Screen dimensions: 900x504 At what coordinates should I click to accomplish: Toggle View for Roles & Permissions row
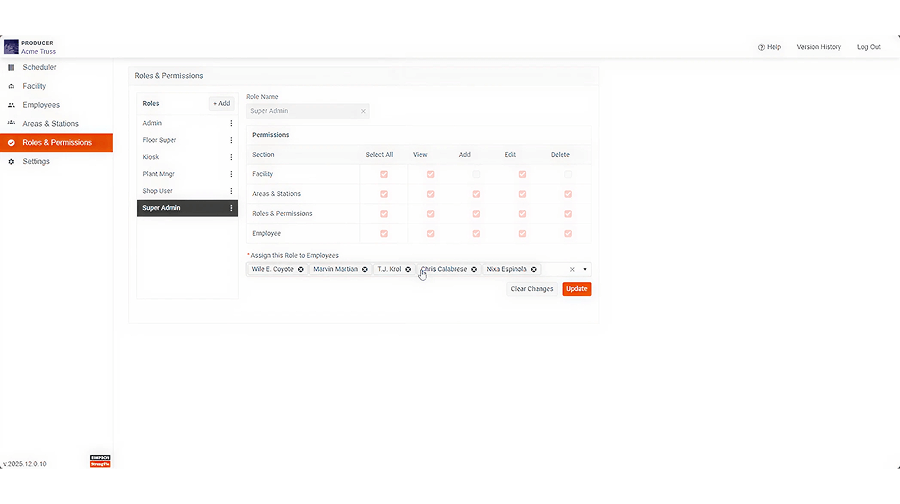(430, 214)
